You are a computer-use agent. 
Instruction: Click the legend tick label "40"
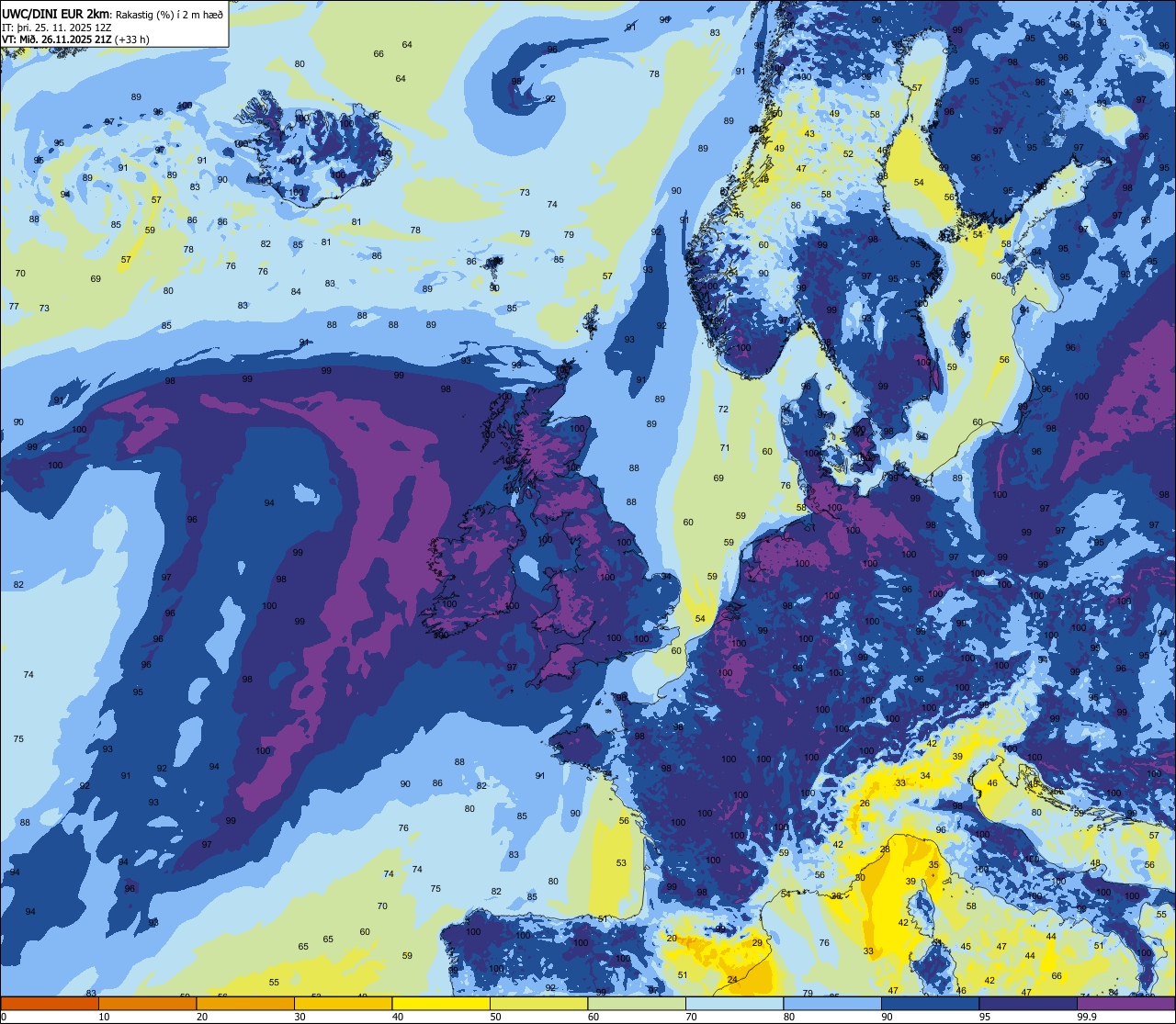pyautogui.click(x=398, y=1016)
